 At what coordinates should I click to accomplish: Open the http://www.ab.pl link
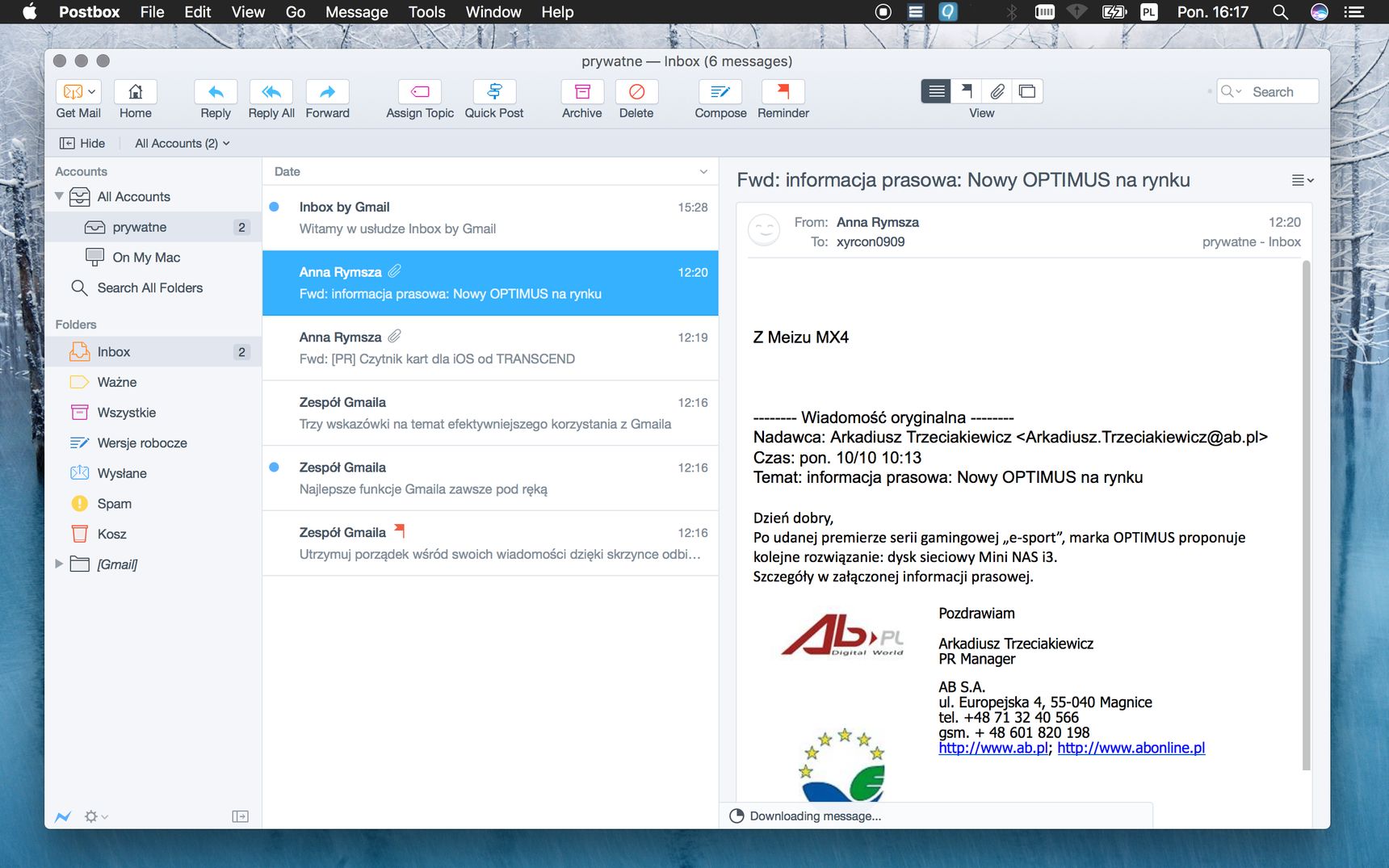pos(993,748)
